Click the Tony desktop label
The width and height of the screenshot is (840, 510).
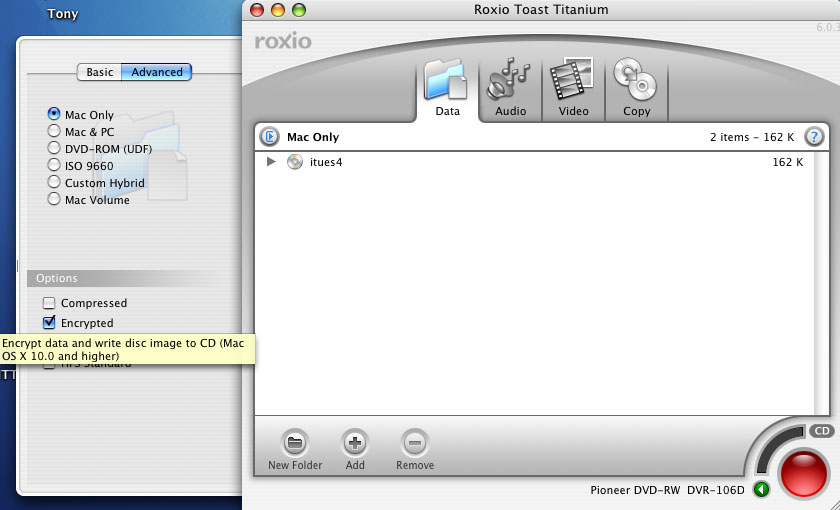click(63, 13)
